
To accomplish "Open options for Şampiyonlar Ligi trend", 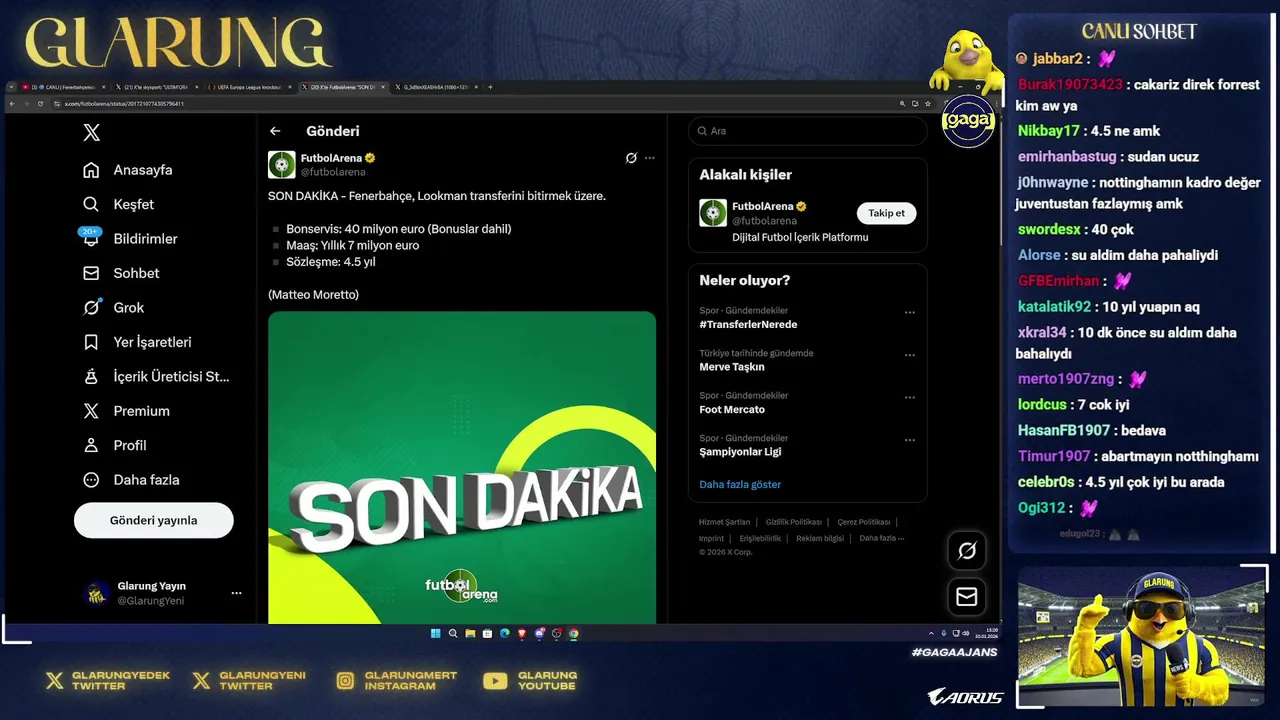I will pos(910,440).
